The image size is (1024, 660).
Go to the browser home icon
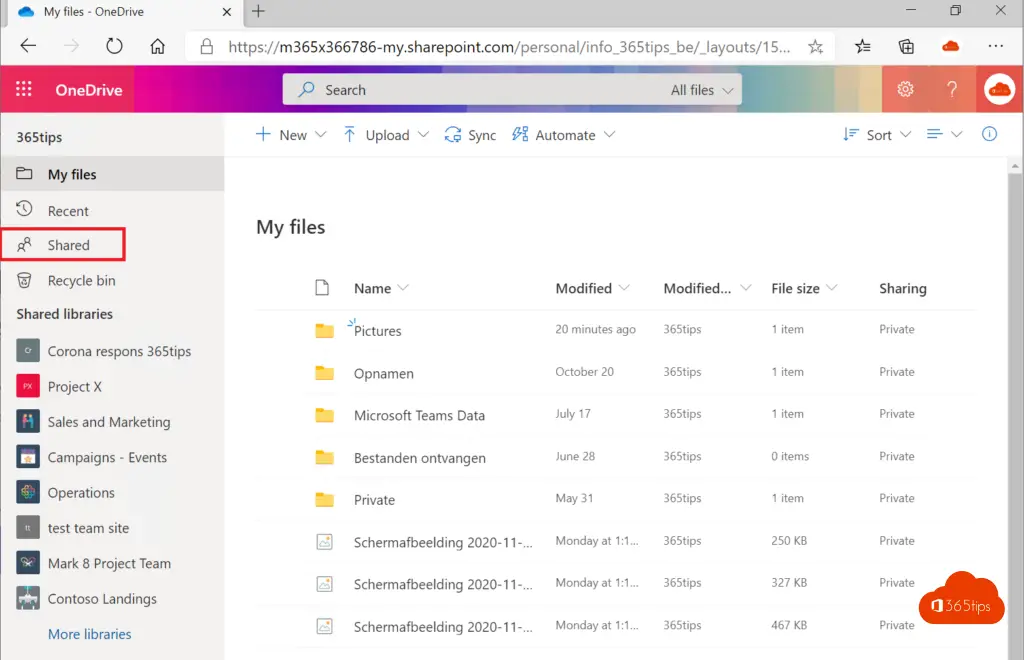click(x=157, y=46)
